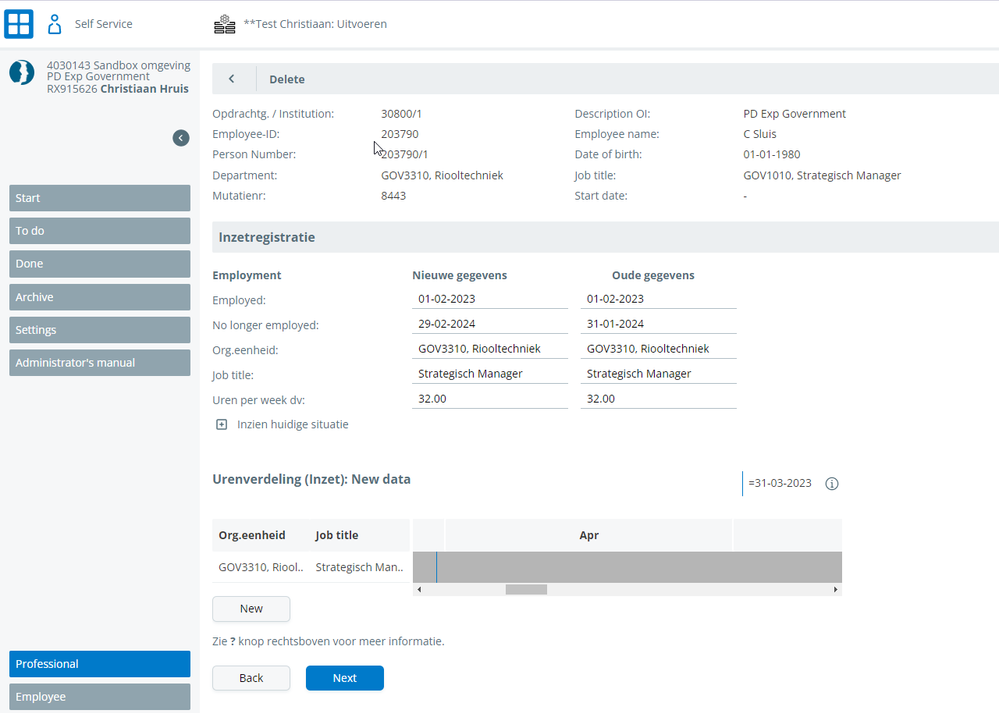Screen dimensions: 999x713
Task: Click the gray timeline bar for GOV3310
Action: click(x=628, y=567)
